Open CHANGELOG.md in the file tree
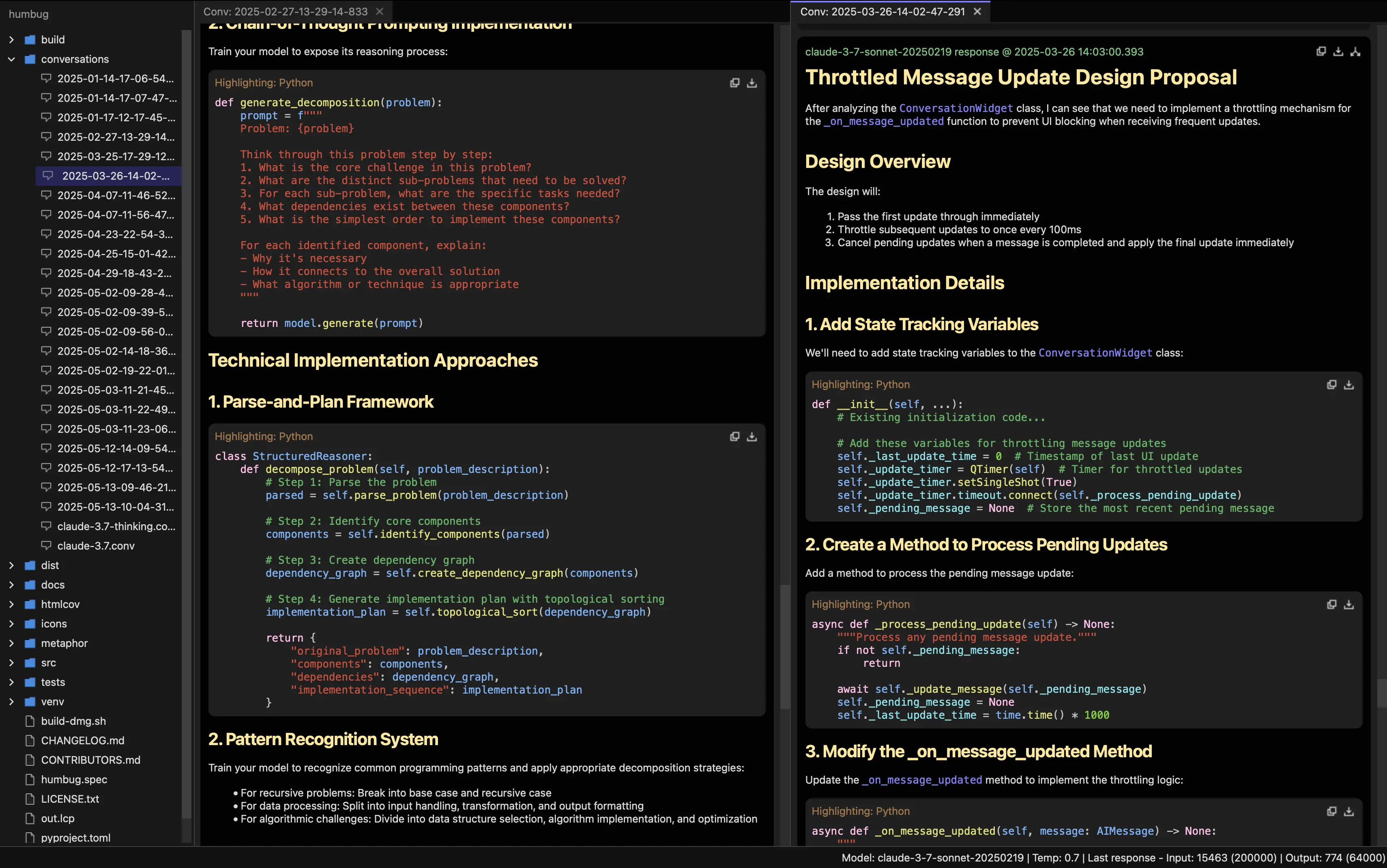Screen dimensions: 1387x868 [83, 741]
